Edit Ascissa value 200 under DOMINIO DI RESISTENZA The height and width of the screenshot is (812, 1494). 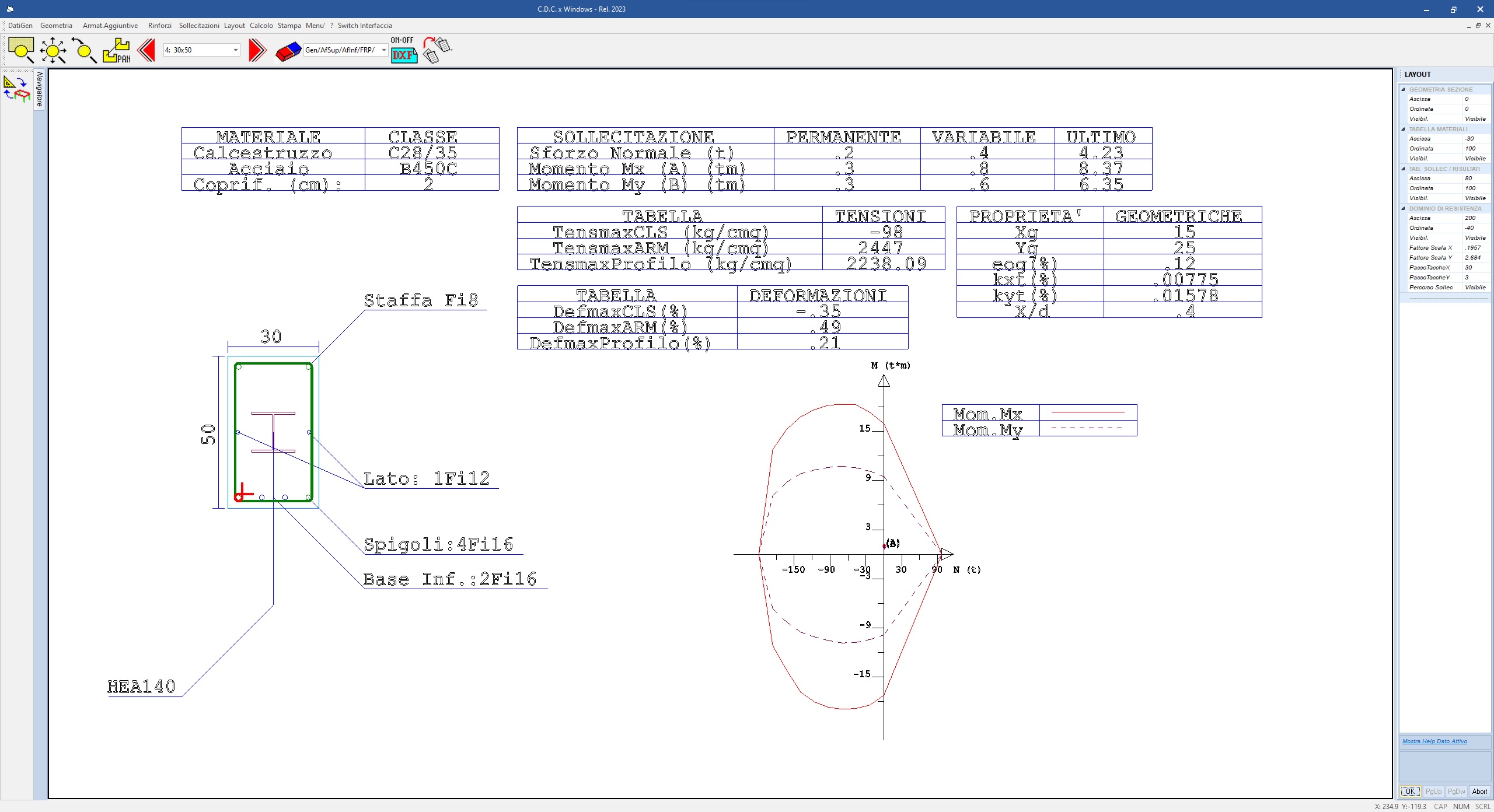click(1476, 218)
